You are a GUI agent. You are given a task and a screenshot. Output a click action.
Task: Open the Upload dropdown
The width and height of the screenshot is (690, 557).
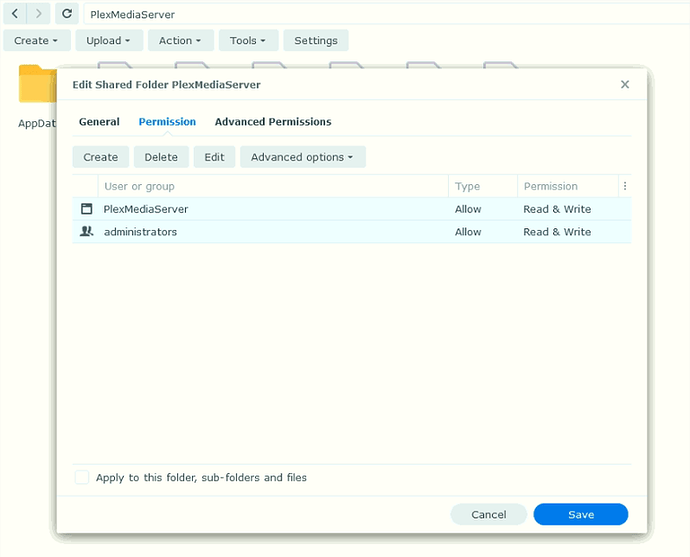(x=109, y=40)
